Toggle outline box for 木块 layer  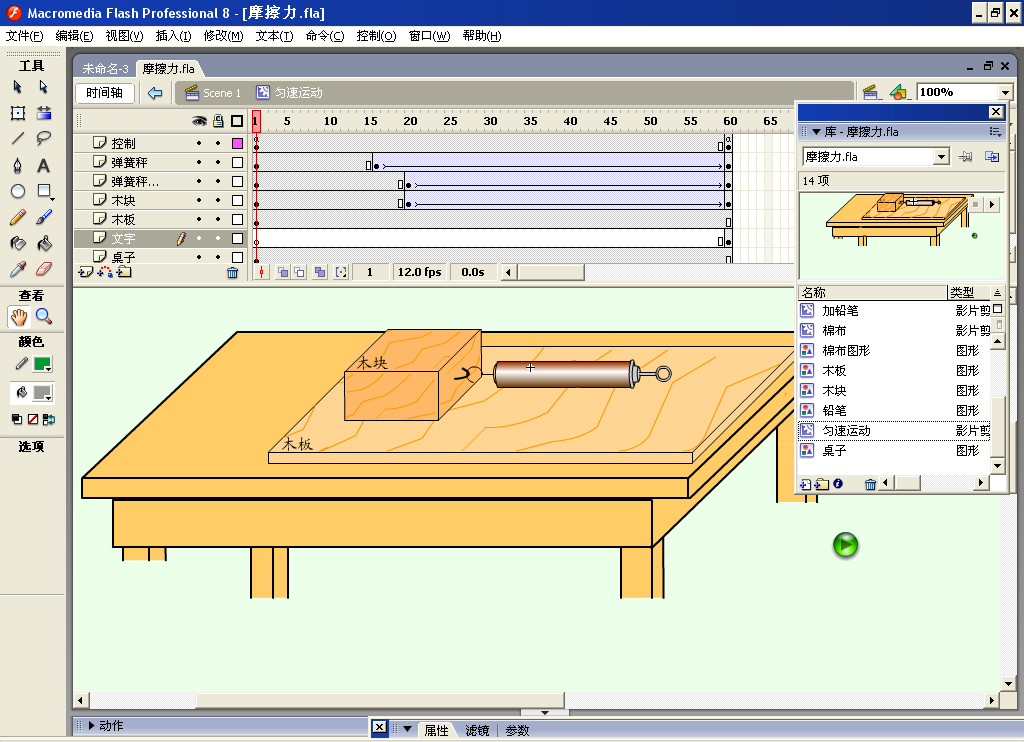point(237,201)
